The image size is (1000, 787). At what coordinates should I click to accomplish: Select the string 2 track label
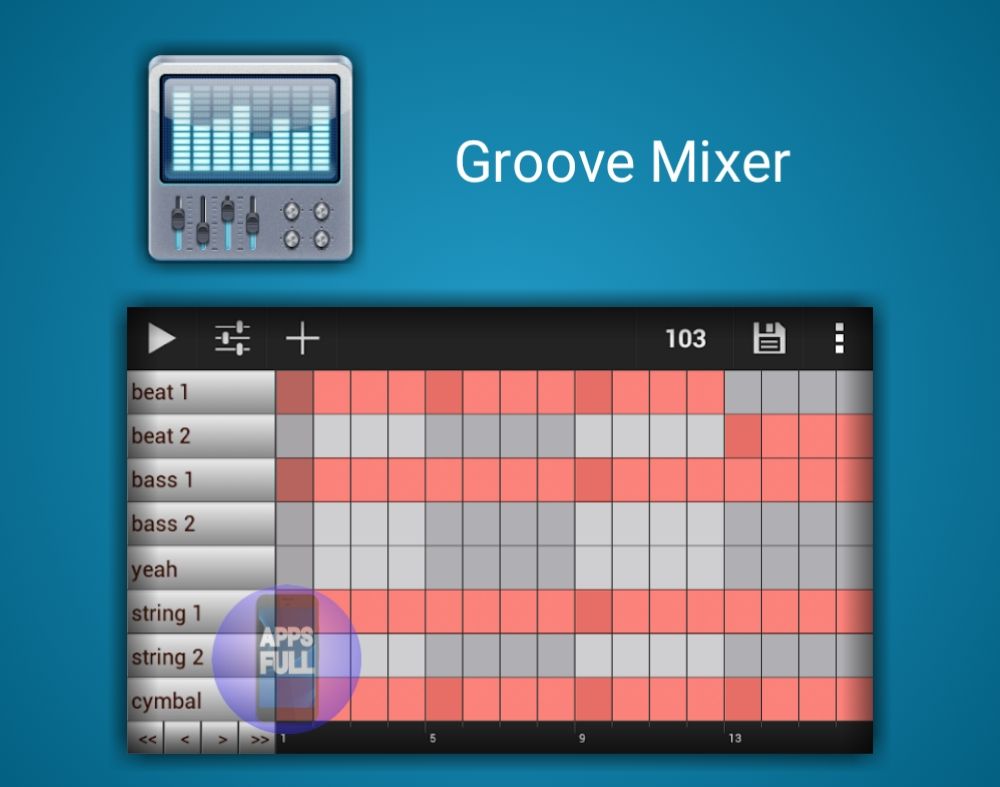(x=202, y=656)
